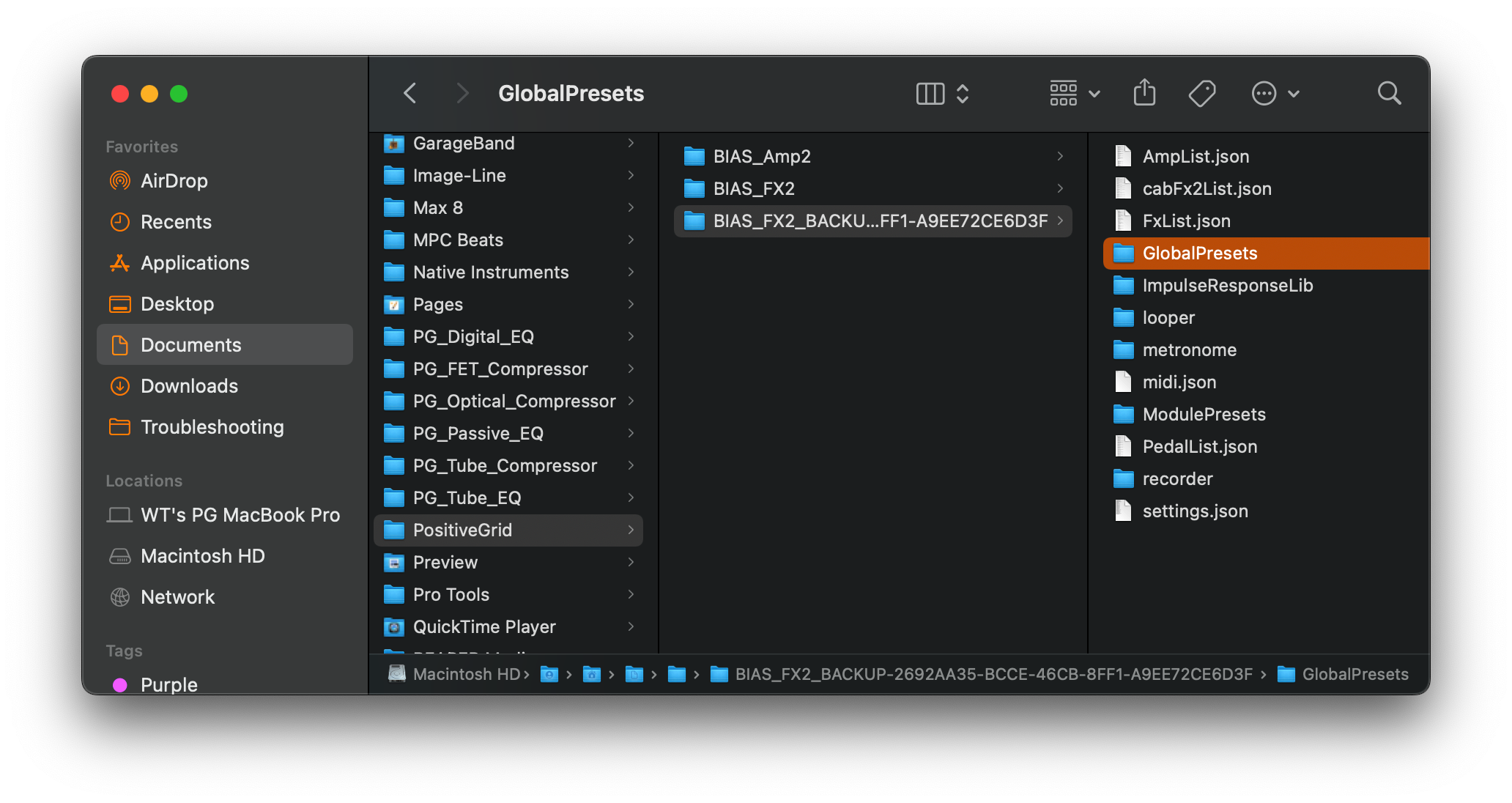Select Macintosh HD in the sidebar

pyautogui.click(x=225, y=556)
